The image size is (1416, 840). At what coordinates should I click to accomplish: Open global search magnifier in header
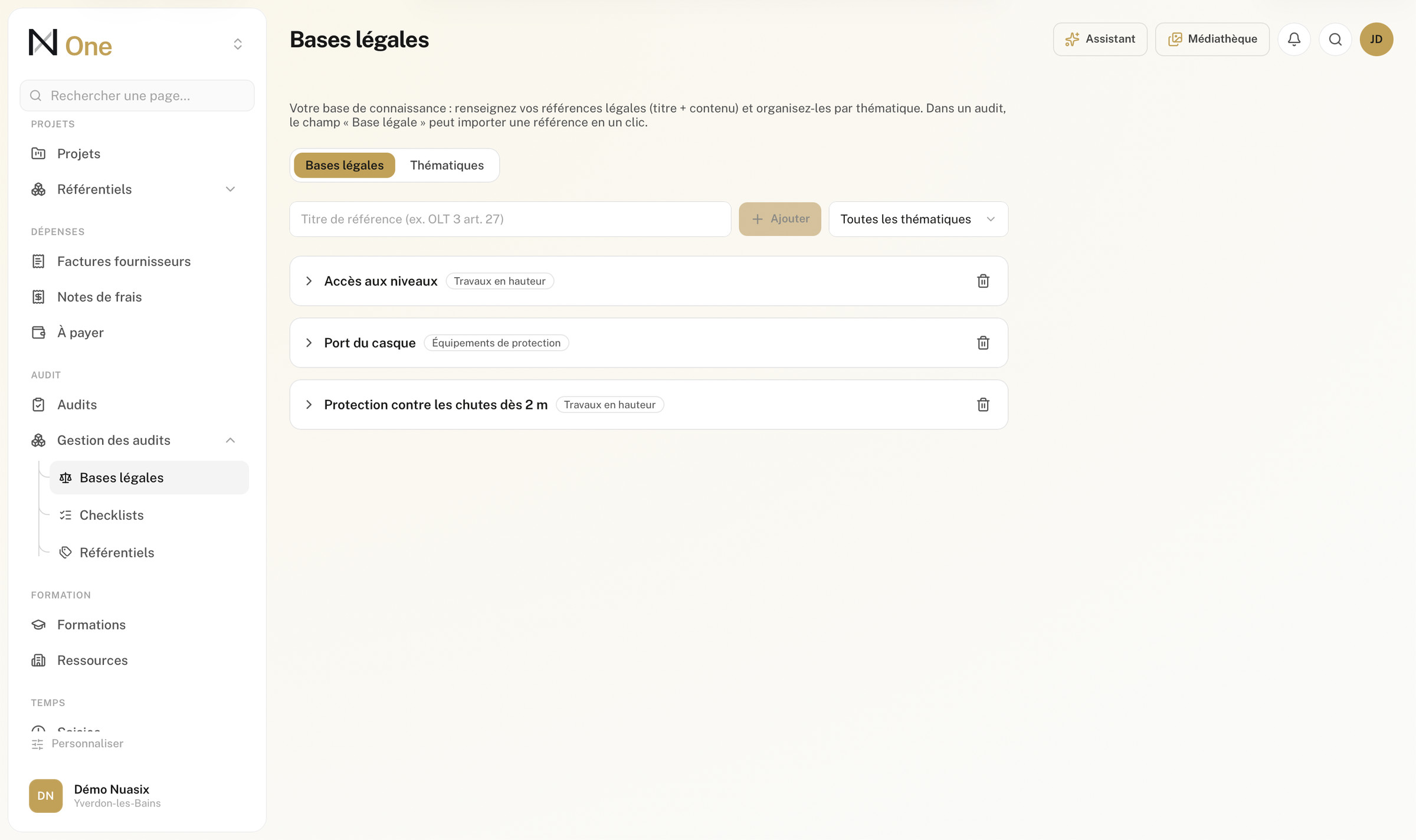click(x=1335, y=40)
